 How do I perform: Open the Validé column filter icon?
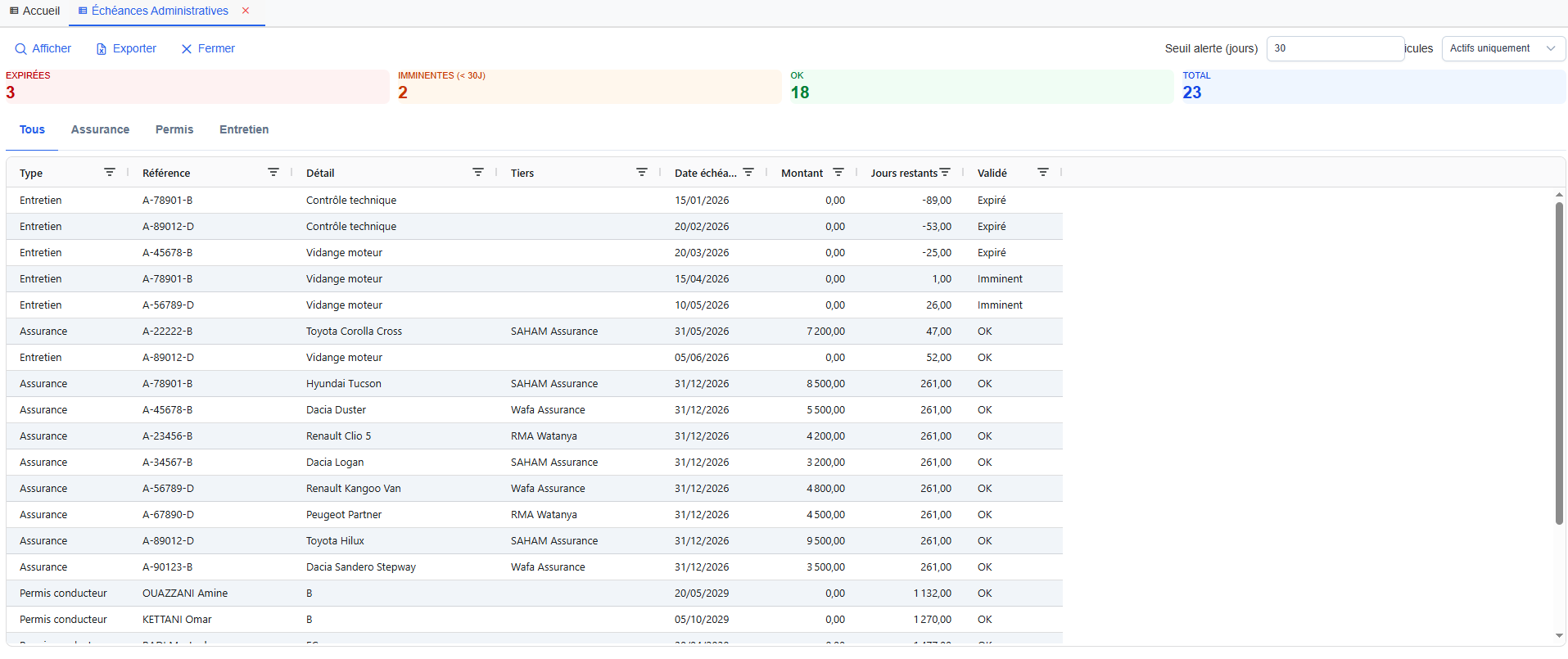(1043, 172)
